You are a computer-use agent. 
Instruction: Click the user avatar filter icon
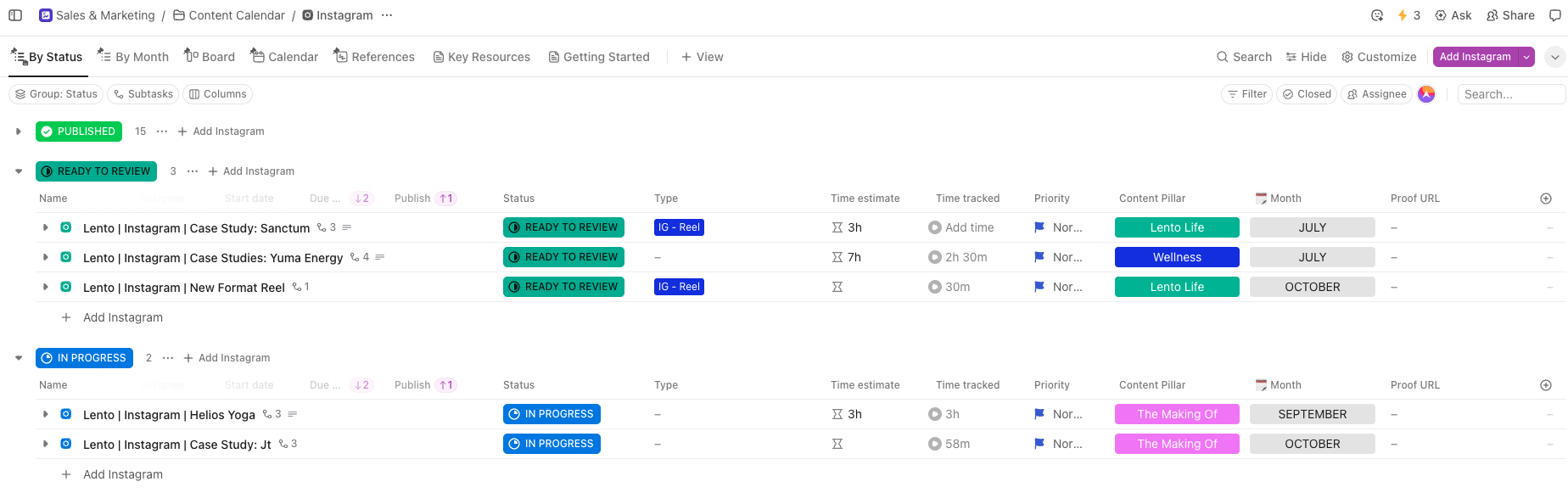point(1426,94)
